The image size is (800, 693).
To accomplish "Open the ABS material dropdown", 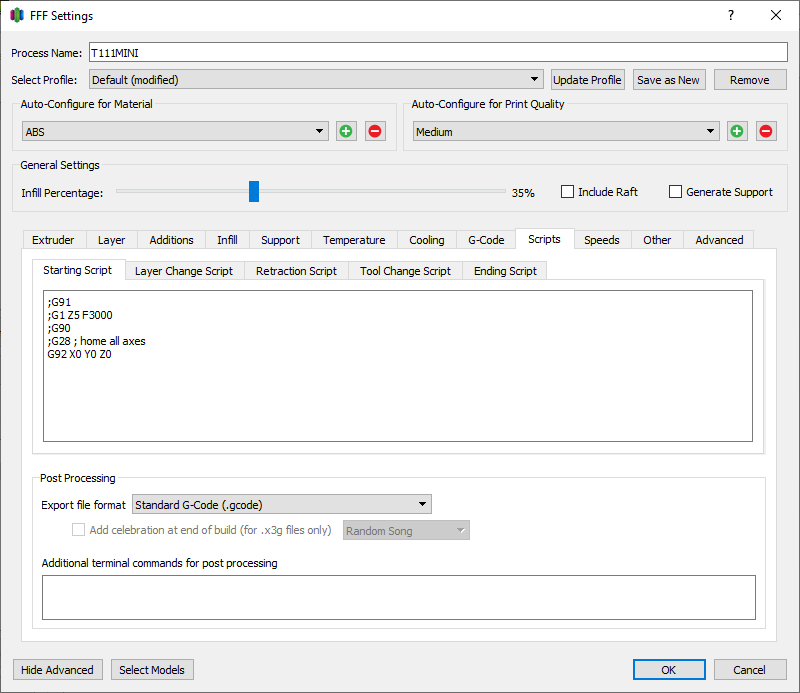I will pyautogui.click(x=175, y=131).
